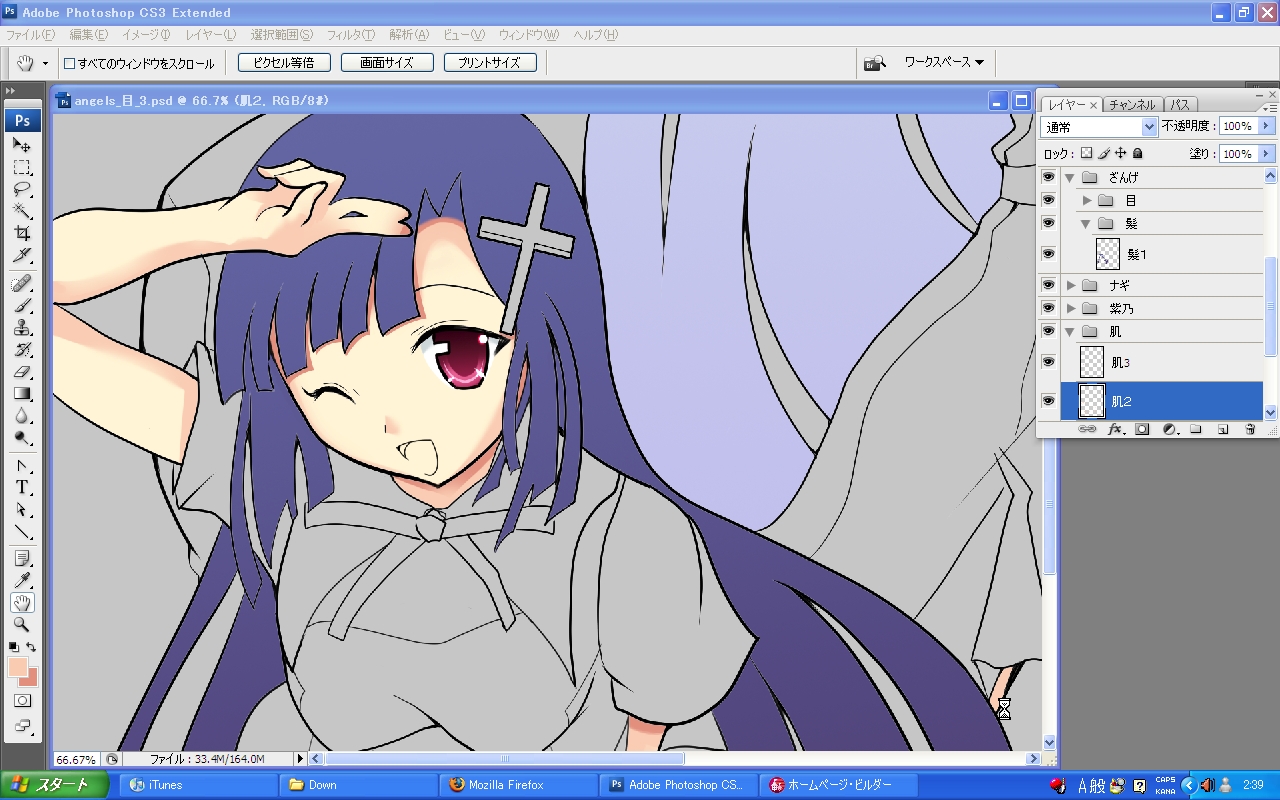This screenshot has width=1280, height=800.
Task: Hide the 髪 layer group
Action: 1048,223
